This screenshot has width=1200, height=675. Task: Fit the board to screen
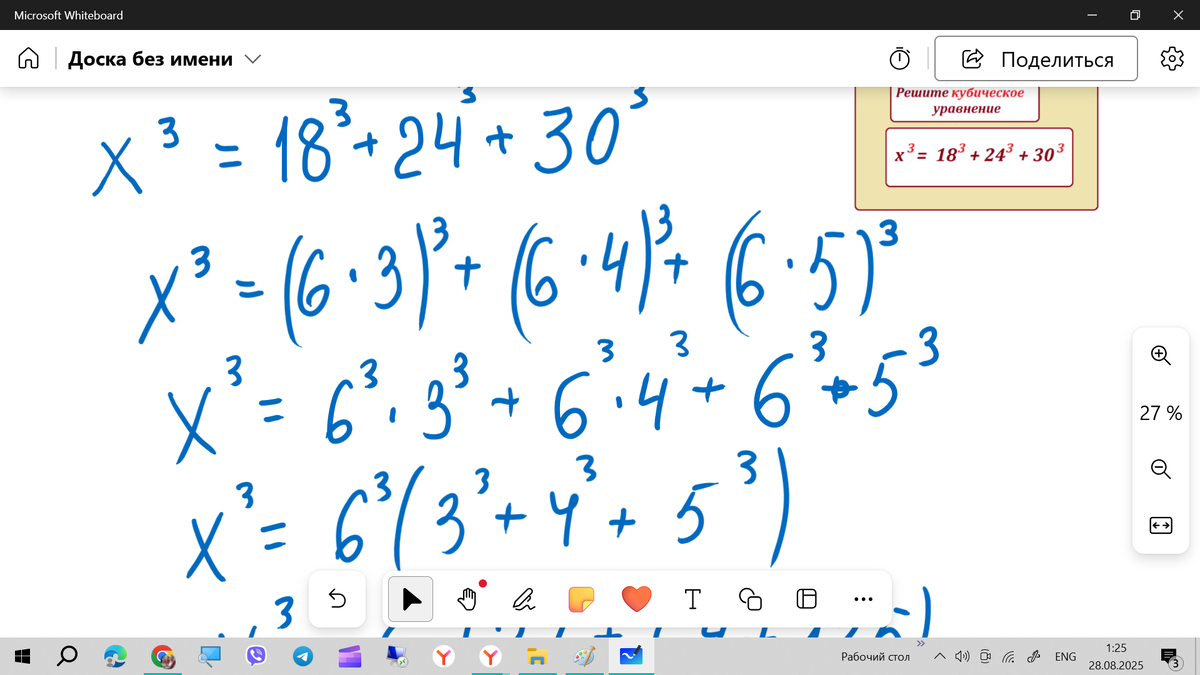(x=1160, y=525)
